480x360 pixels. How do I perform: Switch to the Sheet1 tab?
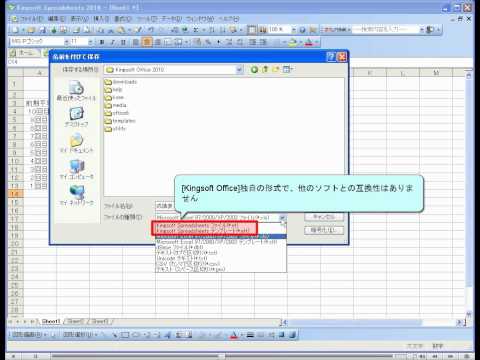(x=51, y=322)
